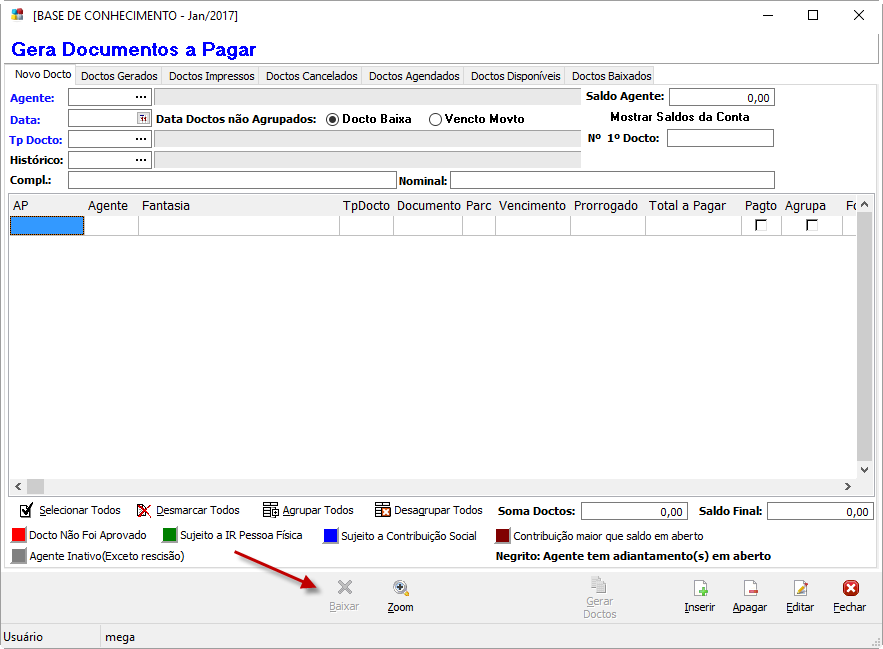Click Desagrupar Todos icon
The height and width of the screenshot is (649, 883).
(x=382, y=510)
